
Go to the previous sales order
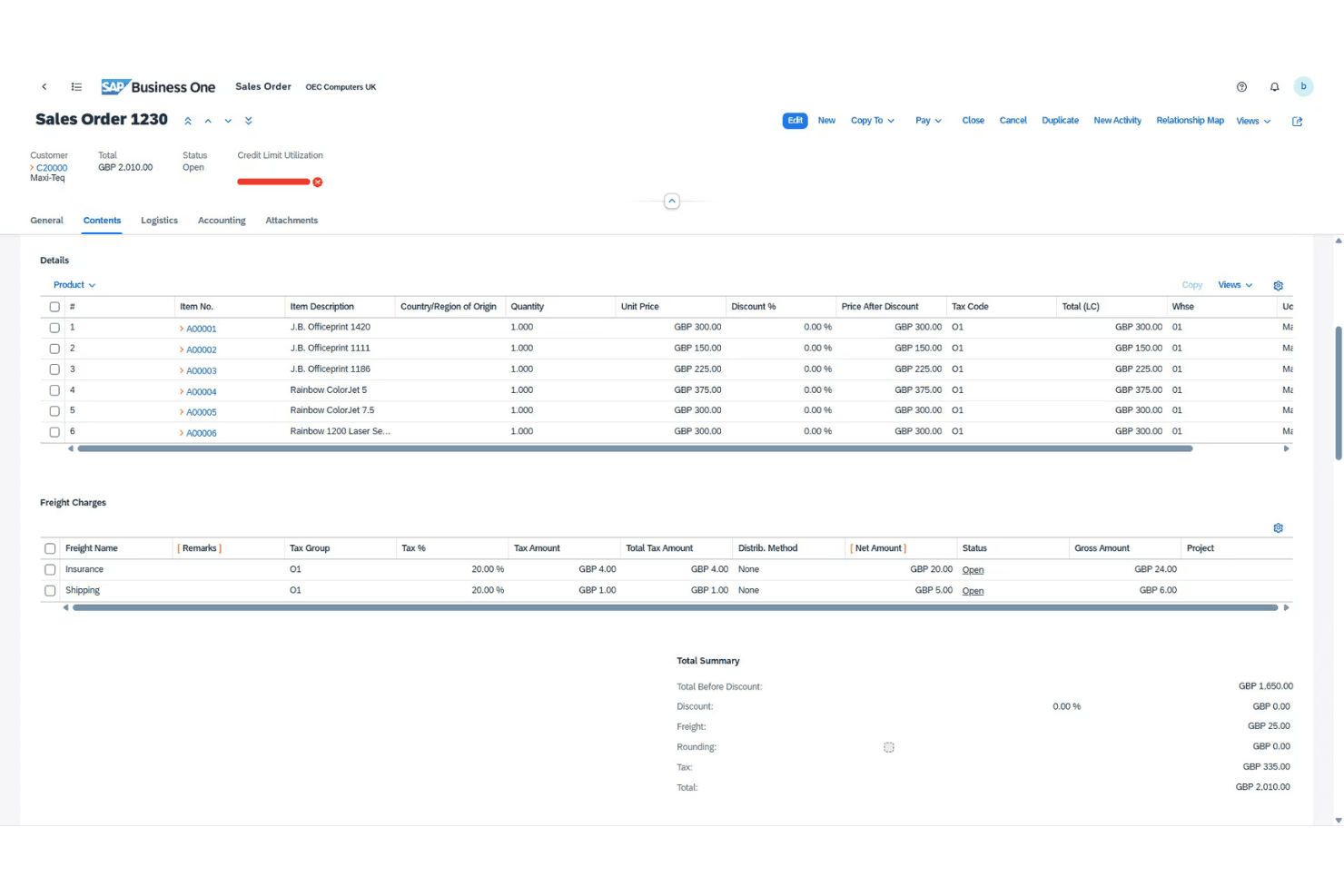tap(208, 121)
